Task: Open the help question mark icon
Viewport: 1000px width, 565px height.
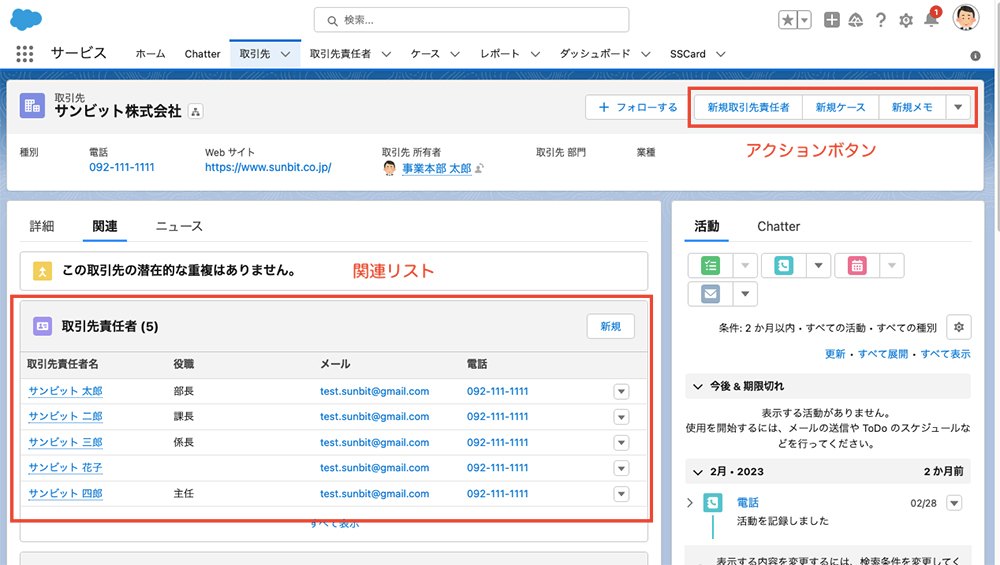Action: point(881,20)
